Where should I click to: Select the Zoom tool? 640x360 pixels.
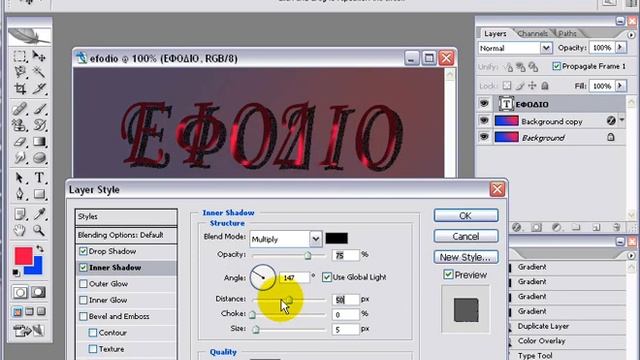[x=39, y=231]
